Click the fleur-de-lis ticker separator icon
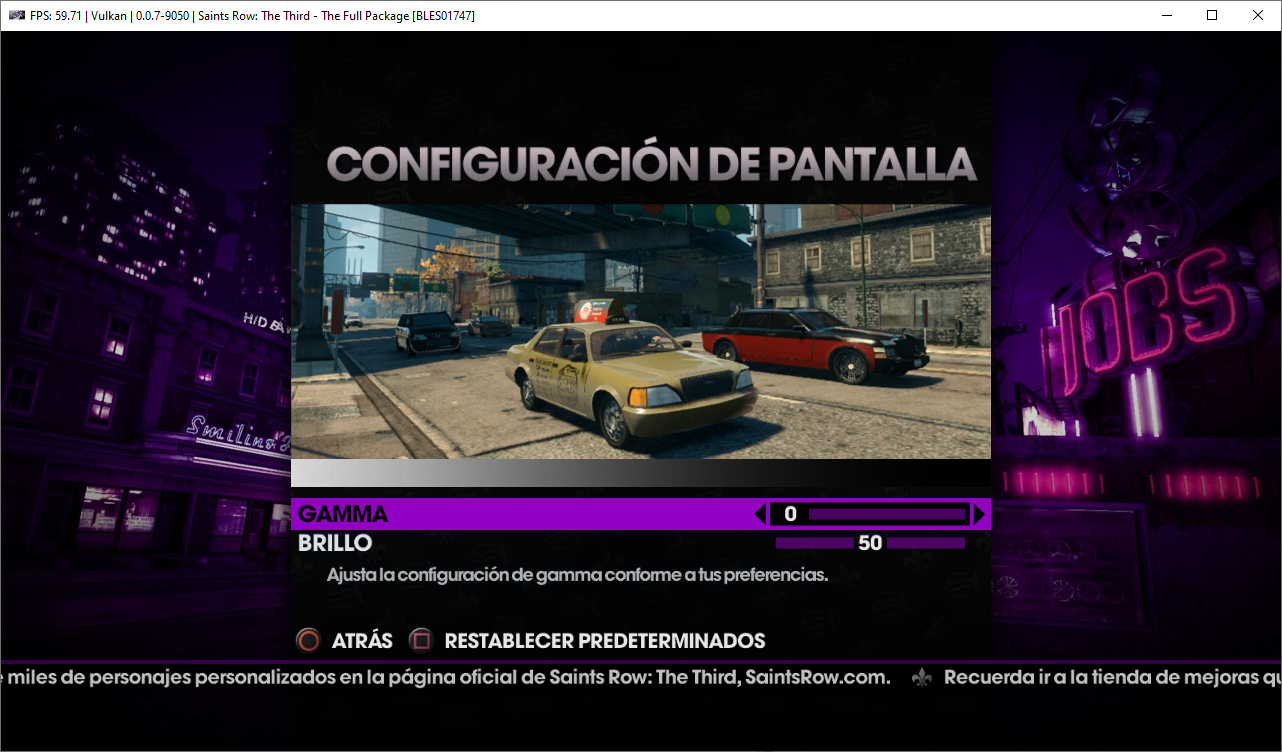 [x=922, y=678]
